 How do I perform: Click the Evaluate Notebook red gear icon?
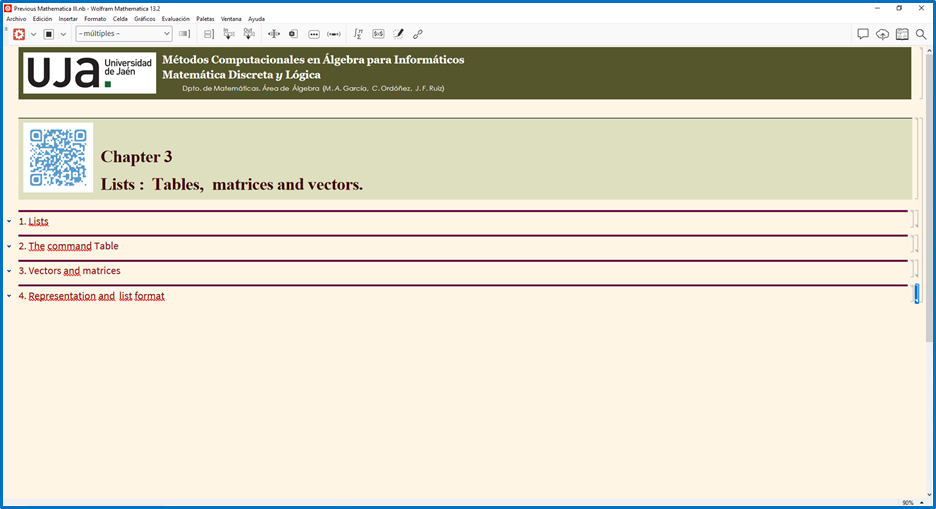pyautogui.click(x=19, y=34)
